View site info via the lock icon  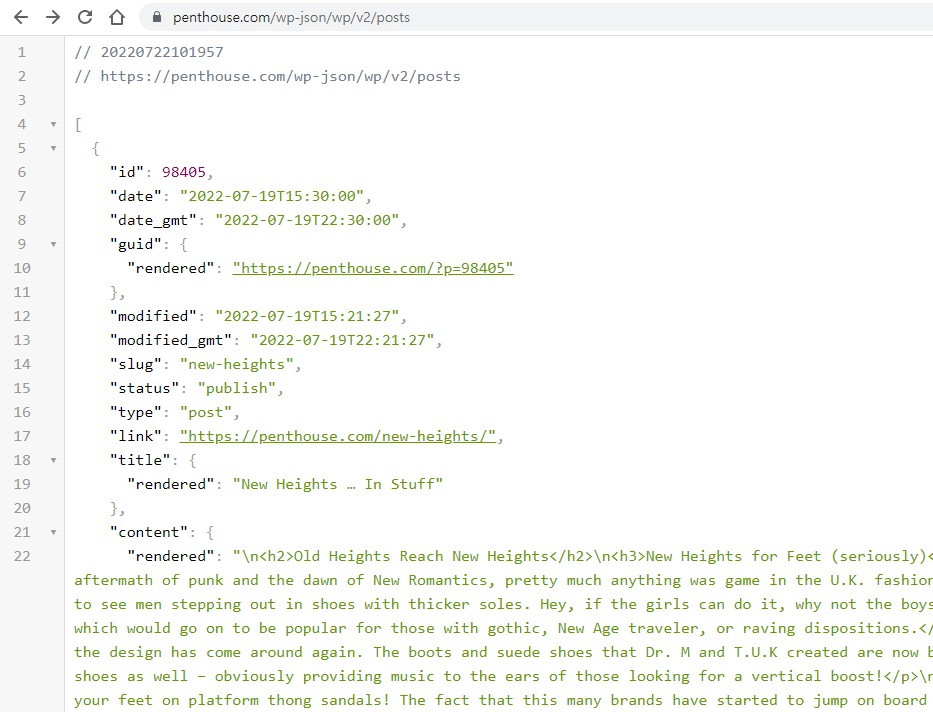pos(156,17)
